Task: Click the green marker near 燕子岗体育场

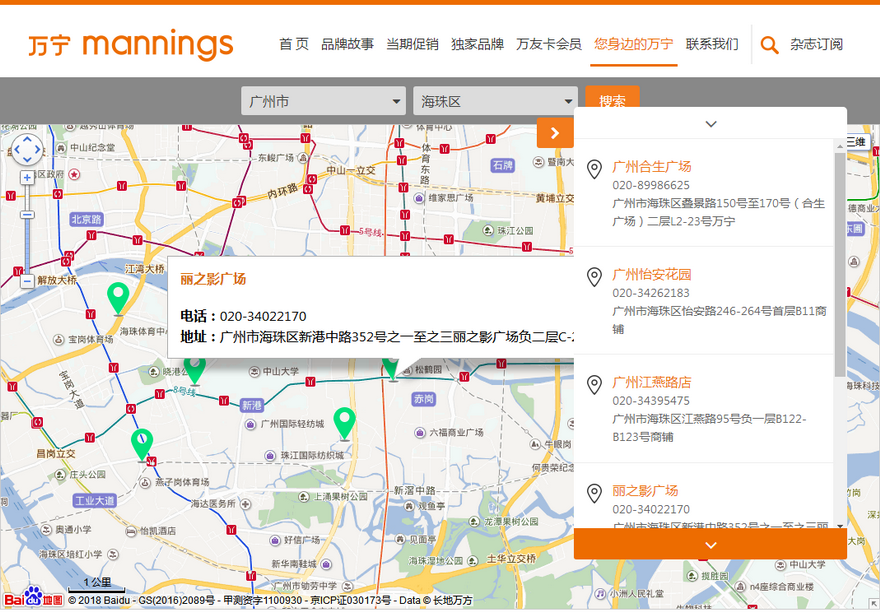Action: tap(142, 445)
